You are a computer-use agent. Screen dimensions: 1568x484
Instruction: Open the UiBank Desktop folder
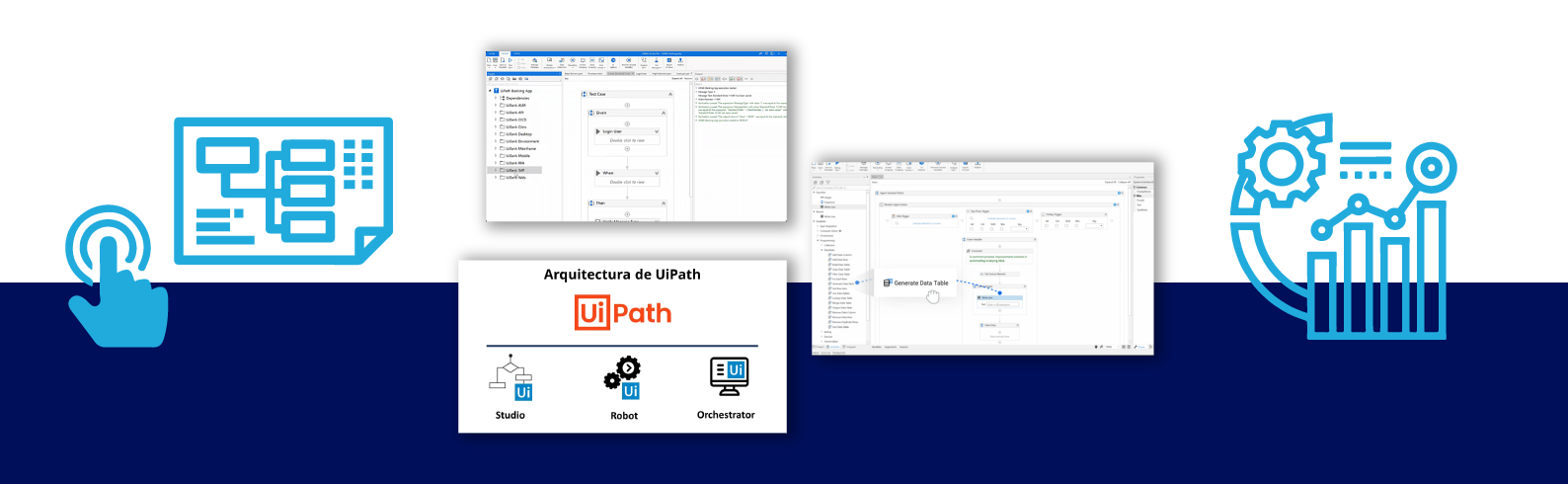(517, 134)
